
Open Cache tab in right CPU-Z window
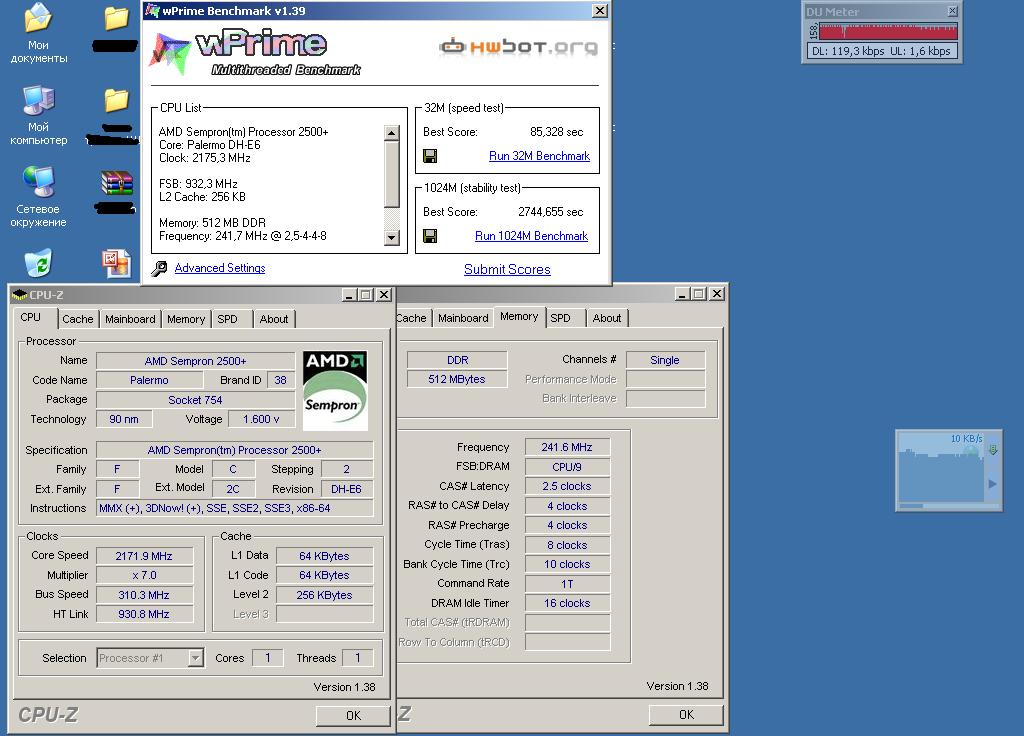point(413,318)
